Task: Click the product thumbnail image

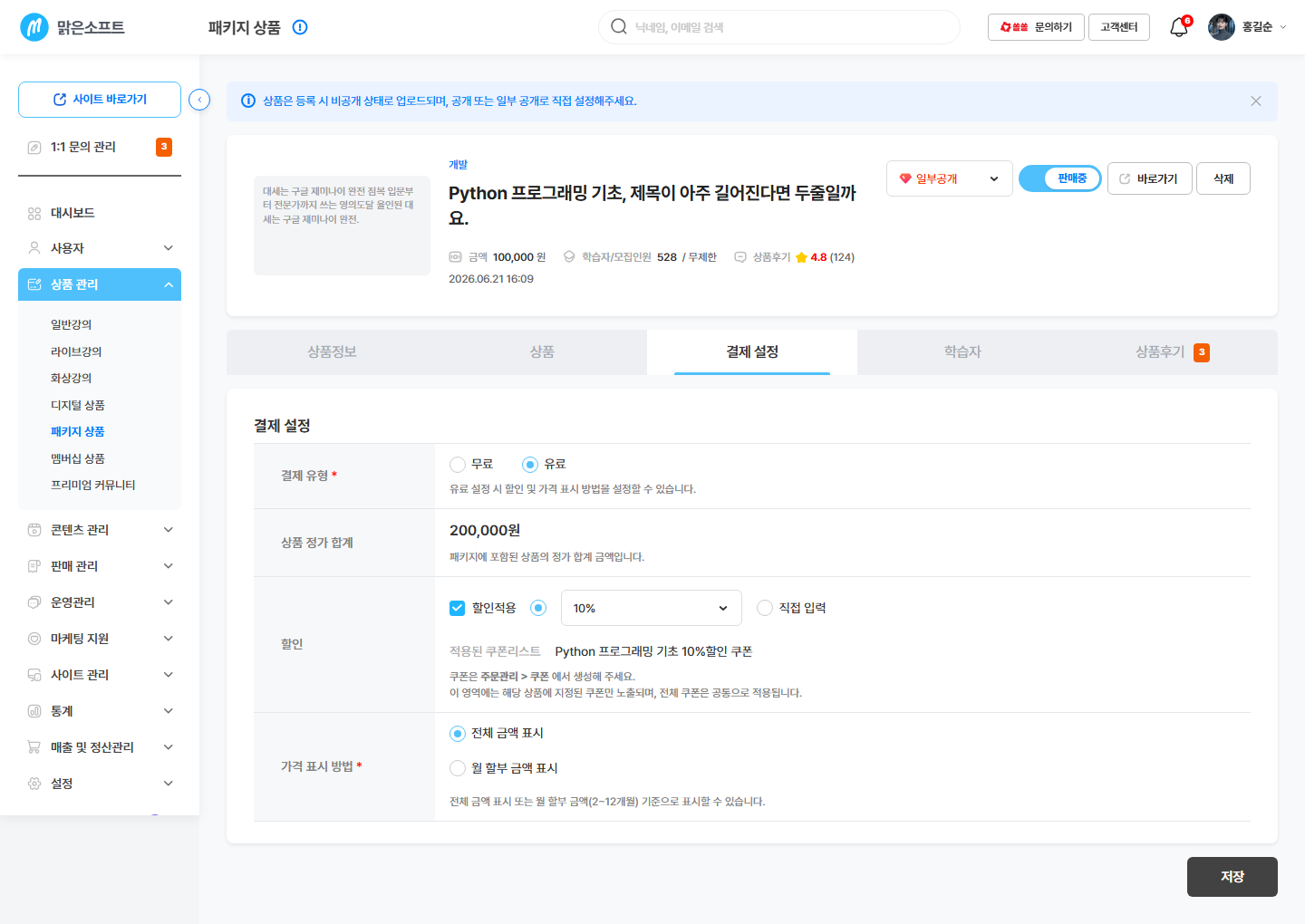Action: click(x=342, y=226)
